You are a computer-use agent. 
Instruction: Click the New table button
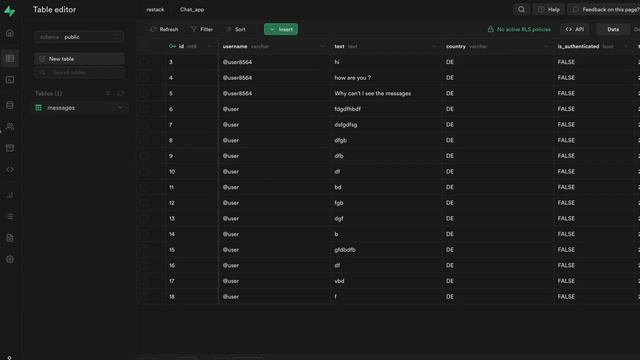coord(79,59)
